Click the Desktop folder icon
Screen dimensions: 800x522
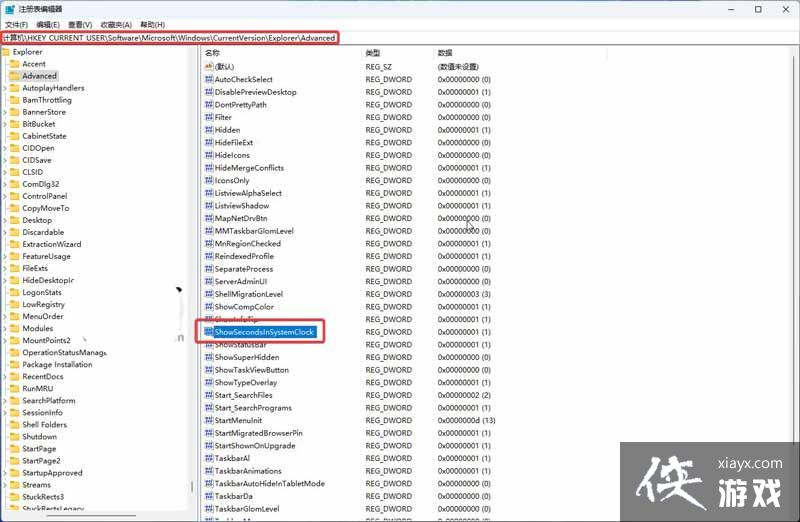pos(14,220)
